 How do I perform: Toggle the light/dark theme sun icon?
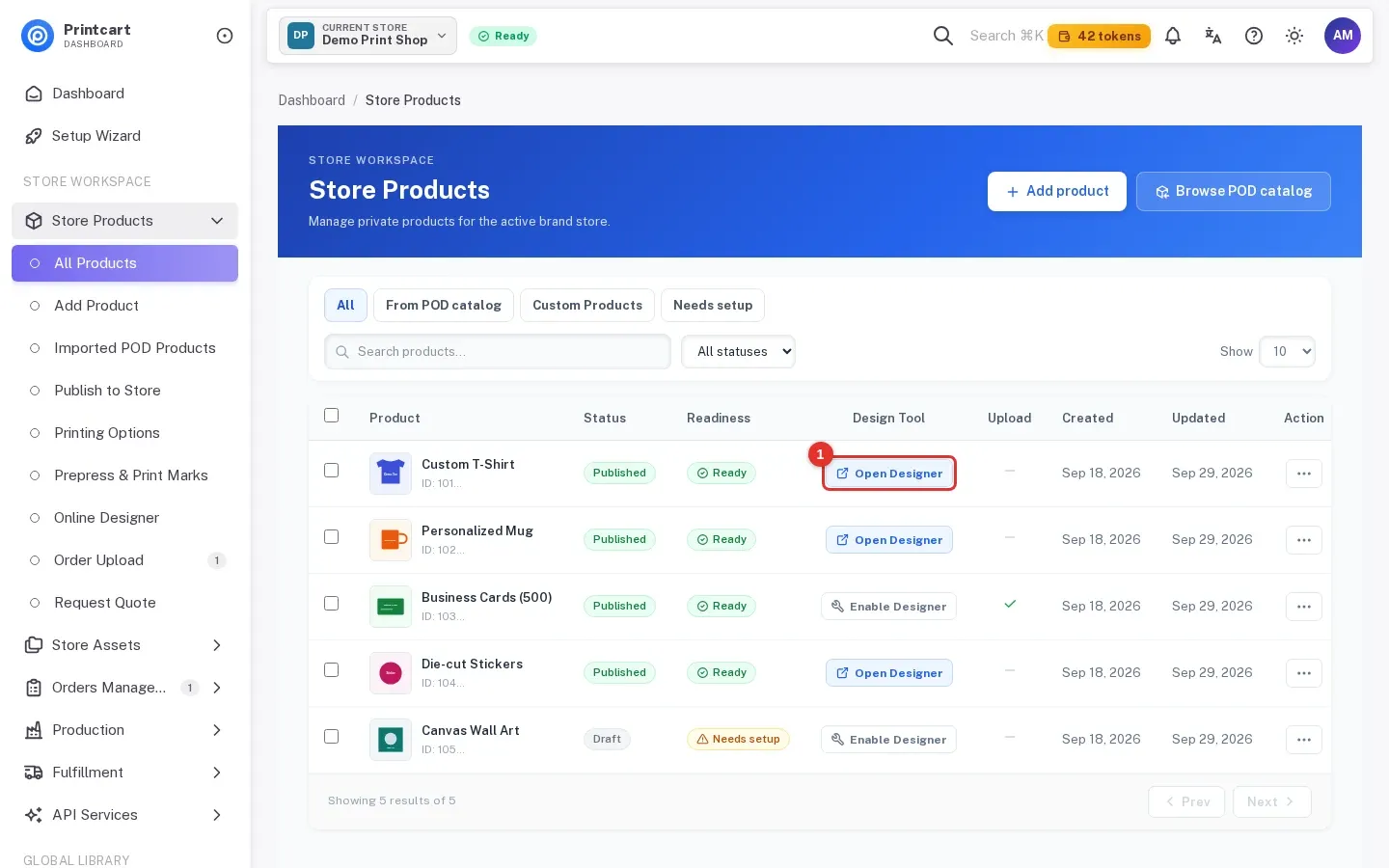[1294, 36]
